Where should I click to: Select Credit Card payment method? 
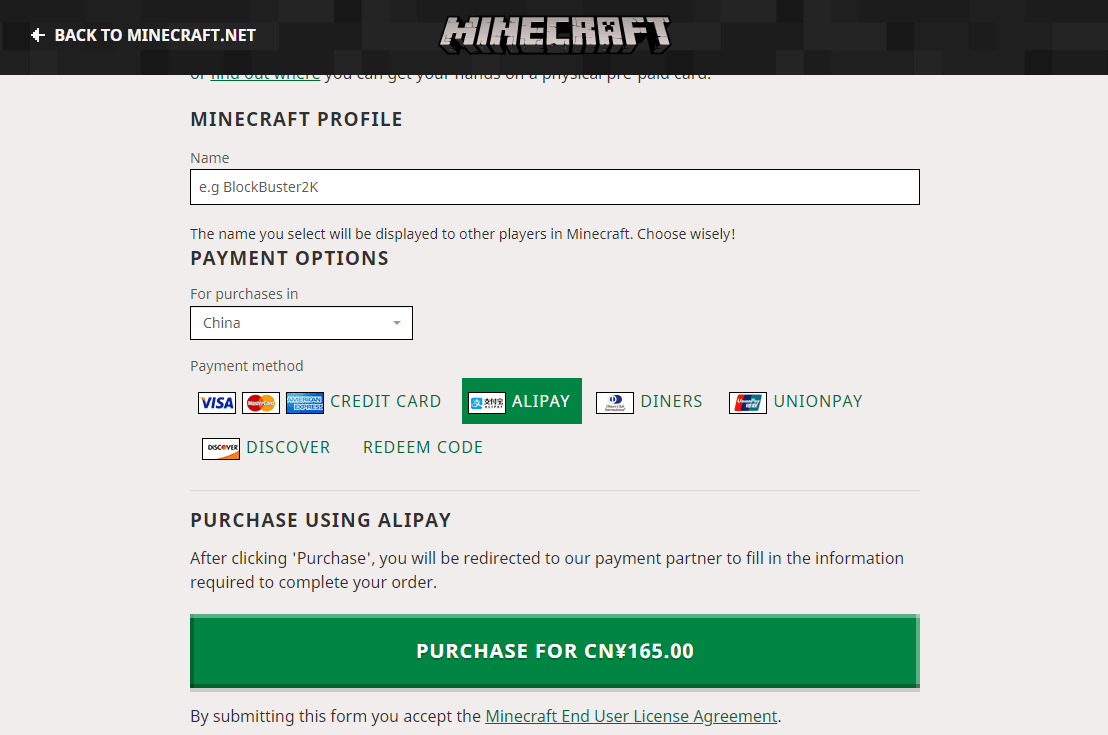click(385, 401)
